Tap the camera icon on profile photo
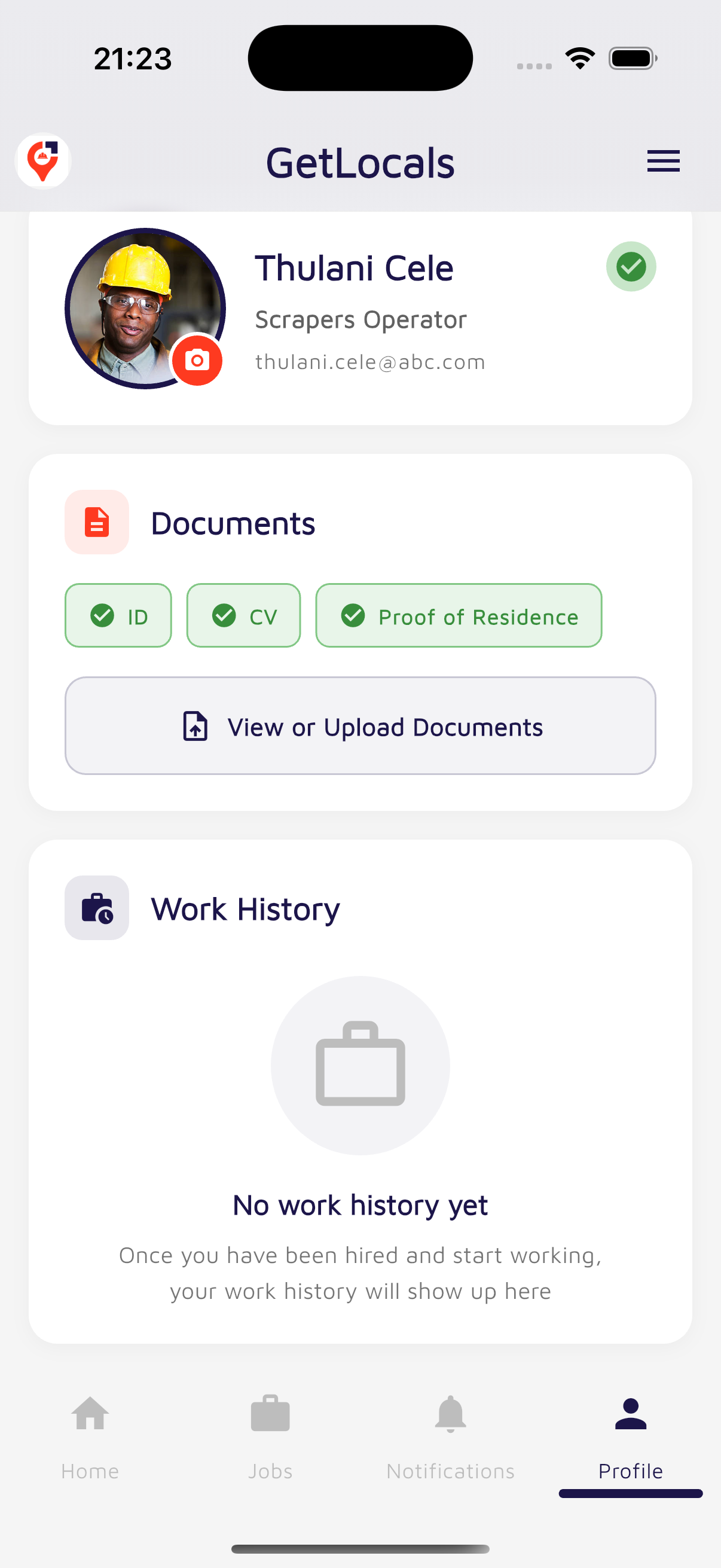The image size is (721, 1568). click(x=197, y=361)
